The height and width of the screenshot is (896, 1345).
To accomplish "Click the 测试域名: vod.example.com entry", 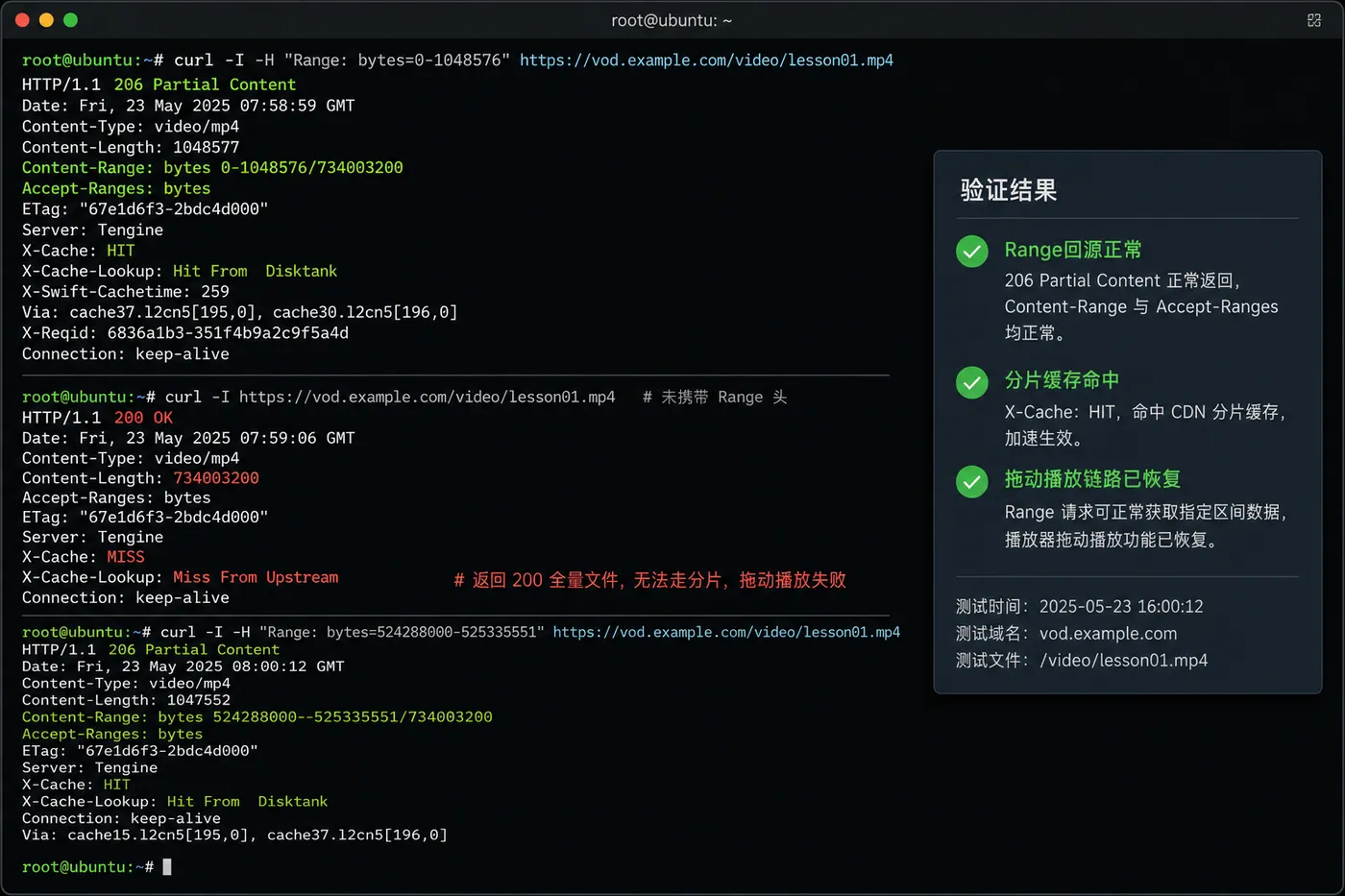I will tap(1066, 634).
